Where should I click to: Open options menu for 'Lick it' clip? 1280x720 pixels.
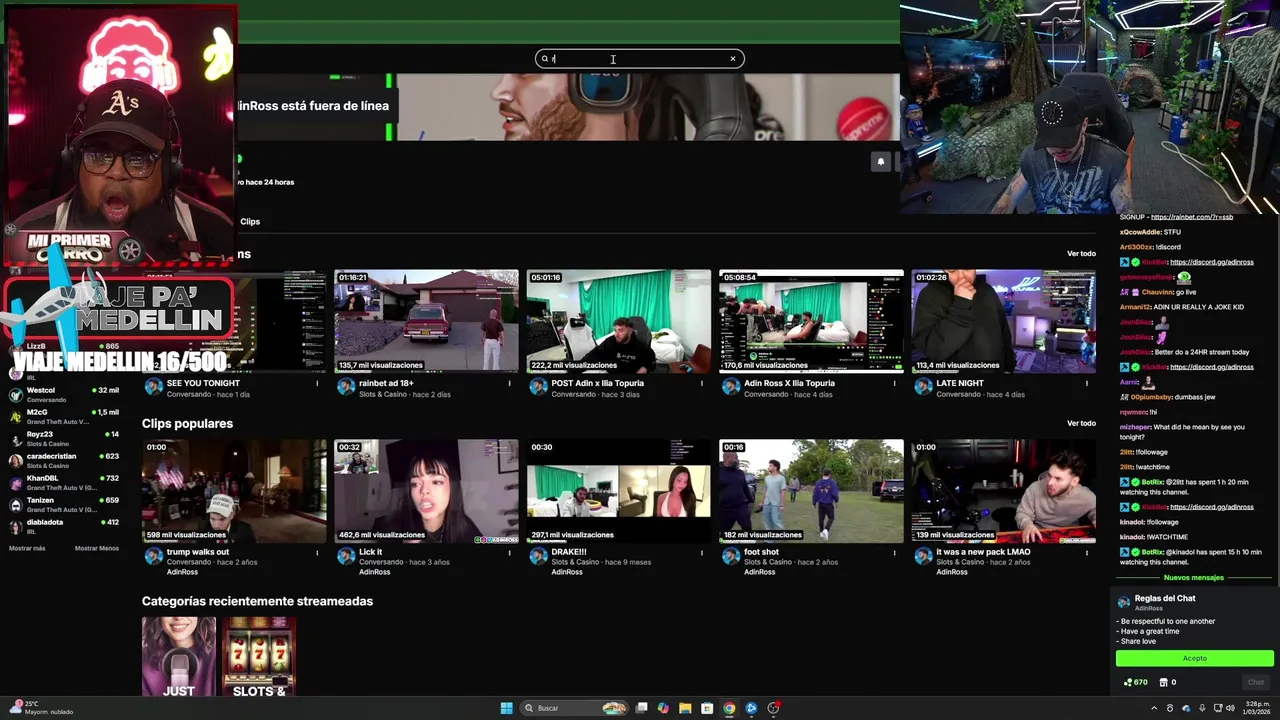point(509,552)
